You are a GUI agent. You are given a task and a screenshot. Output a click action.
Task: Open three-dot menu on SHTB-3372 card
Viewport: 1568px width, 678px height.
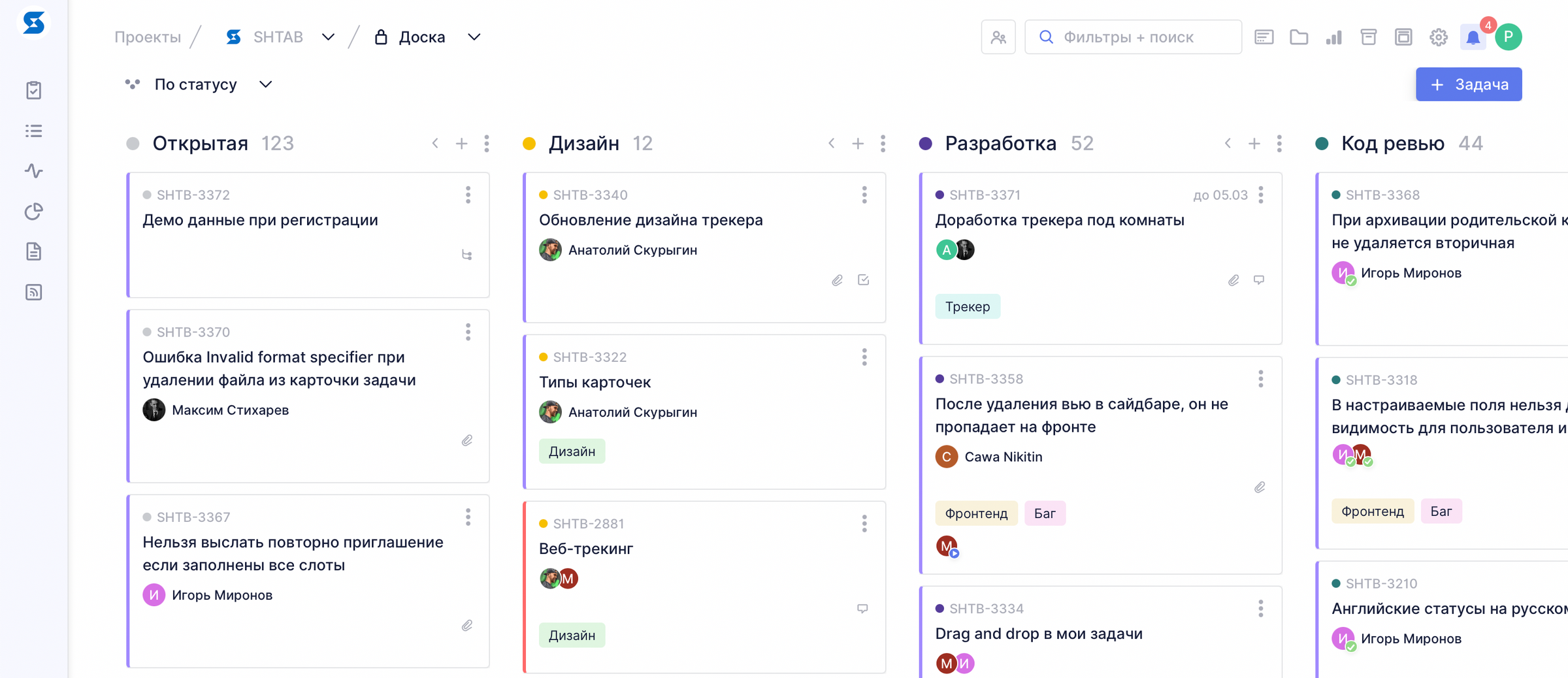click(468, 195)
